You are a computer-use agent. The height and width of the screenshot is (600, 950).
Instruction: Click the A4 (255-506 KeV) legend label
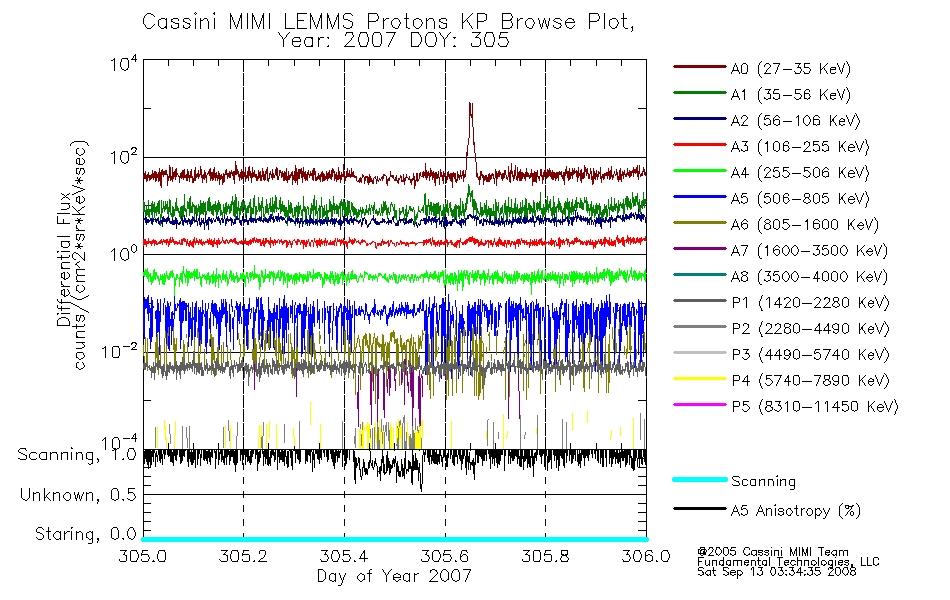coord(800,173)
